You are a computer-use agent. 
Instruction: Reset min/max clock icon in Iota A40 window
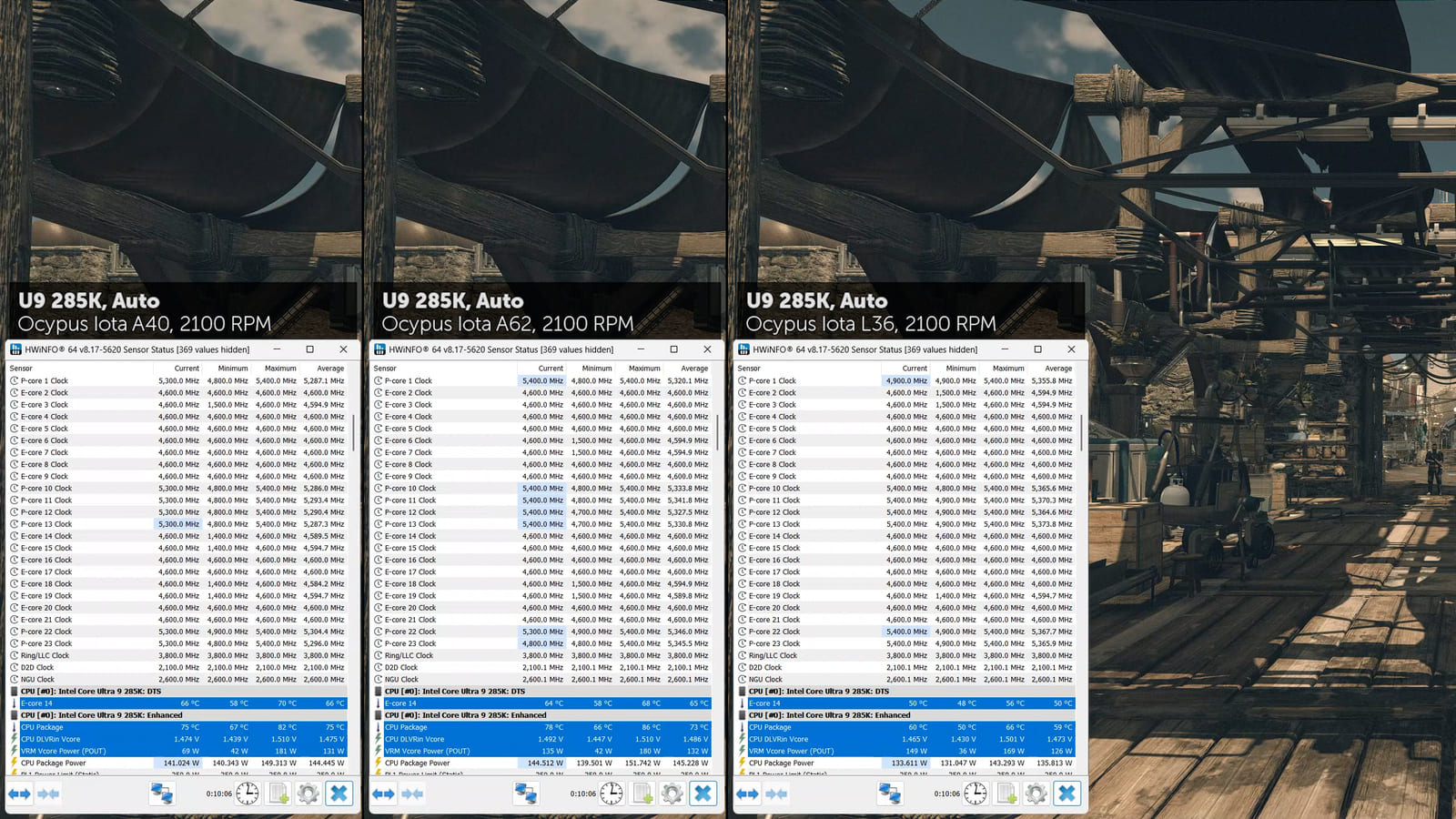[x=248, y=794]
